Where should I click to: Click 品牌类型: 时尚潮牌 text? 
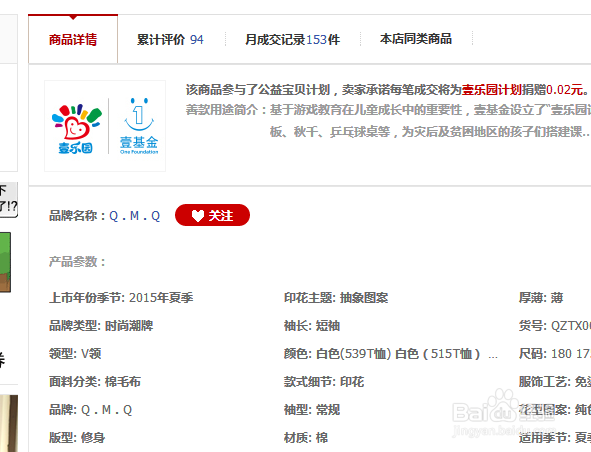101,326
